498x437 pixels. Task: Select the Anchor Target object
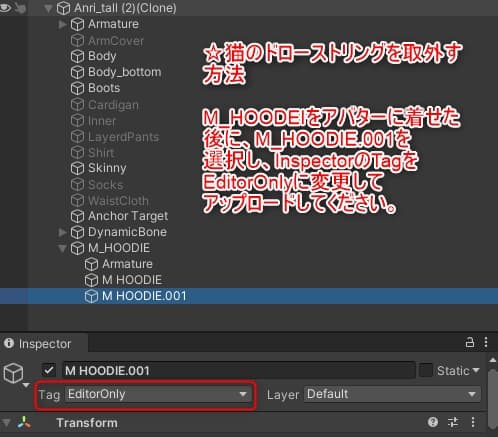click(x=128, y=216)
